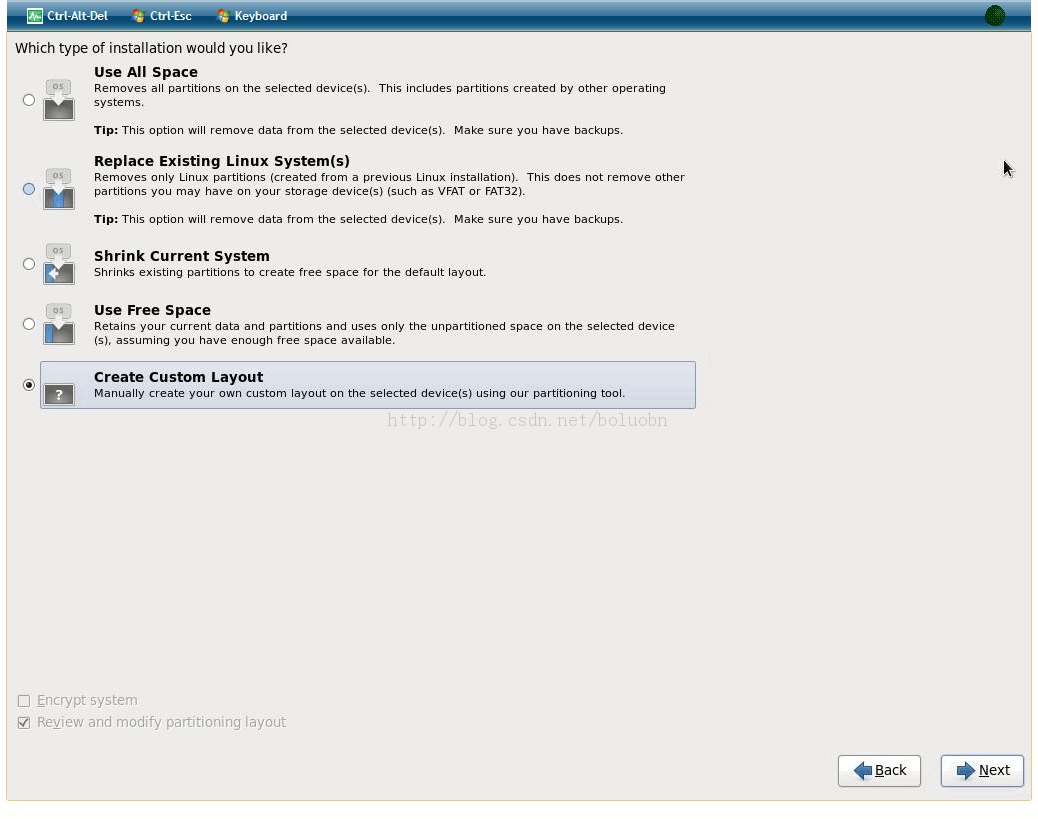Select the Use All Space radio button

[28, 100]
